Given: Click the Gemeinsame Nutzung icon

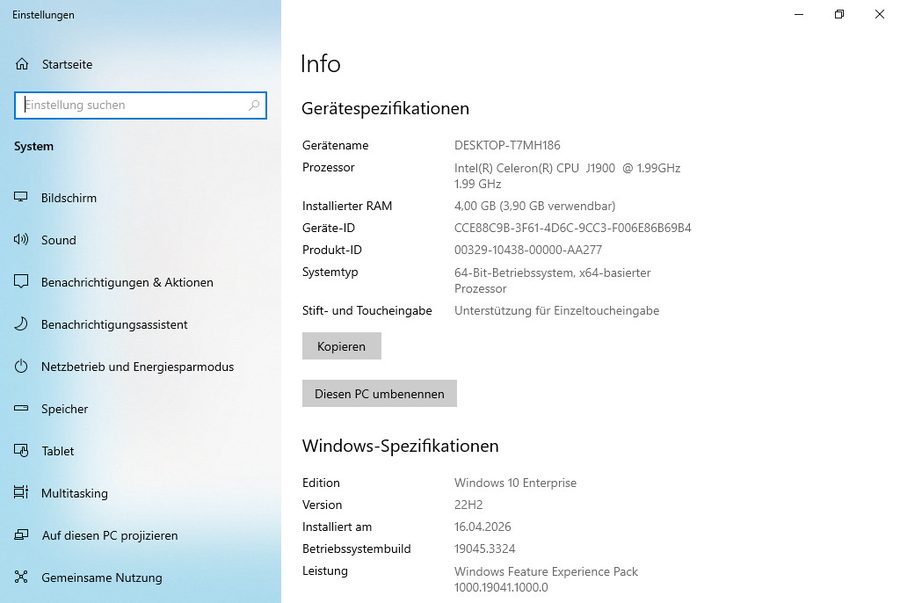Looking at the screenshot, I should tap(21, 577).
